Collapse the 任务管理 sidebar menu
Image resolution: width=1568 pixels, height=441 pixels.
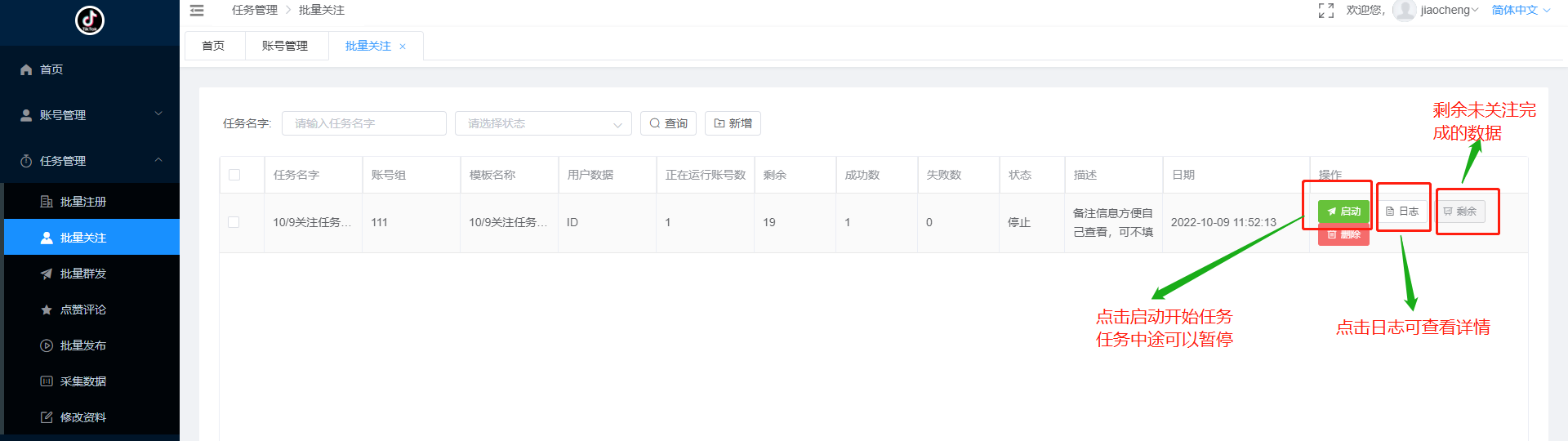point(90,161)
